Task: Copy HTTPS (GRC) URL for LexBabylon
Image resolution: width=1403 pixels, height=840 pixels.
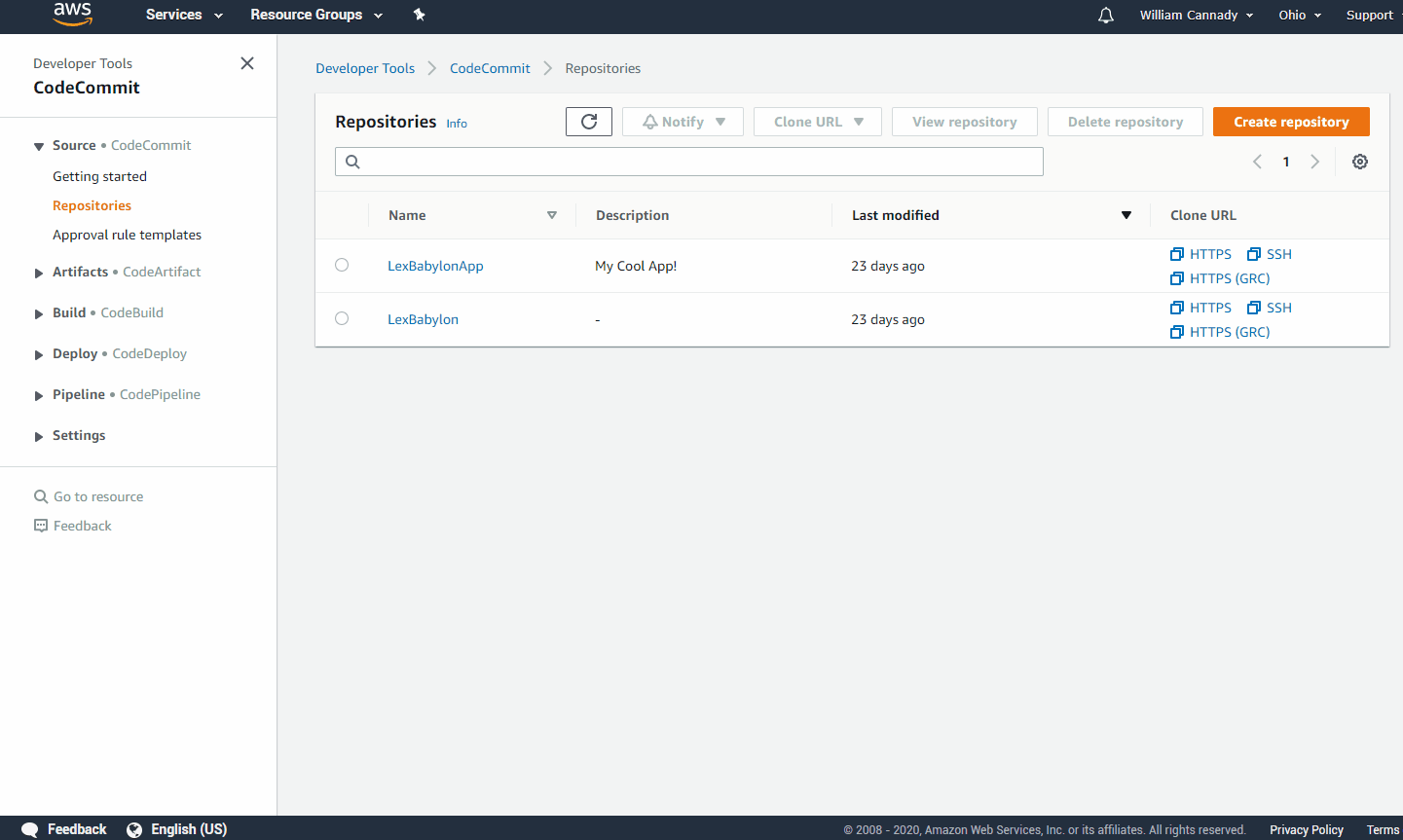Action: [x=1220, y=332]
